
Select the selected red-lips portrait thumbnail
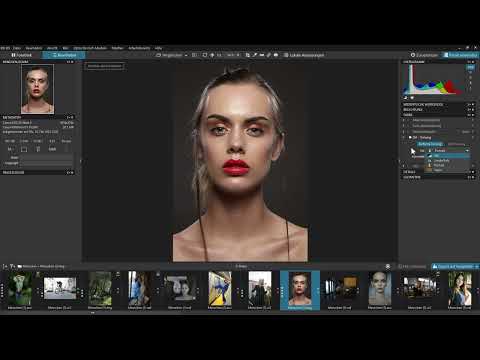[300, 288]
